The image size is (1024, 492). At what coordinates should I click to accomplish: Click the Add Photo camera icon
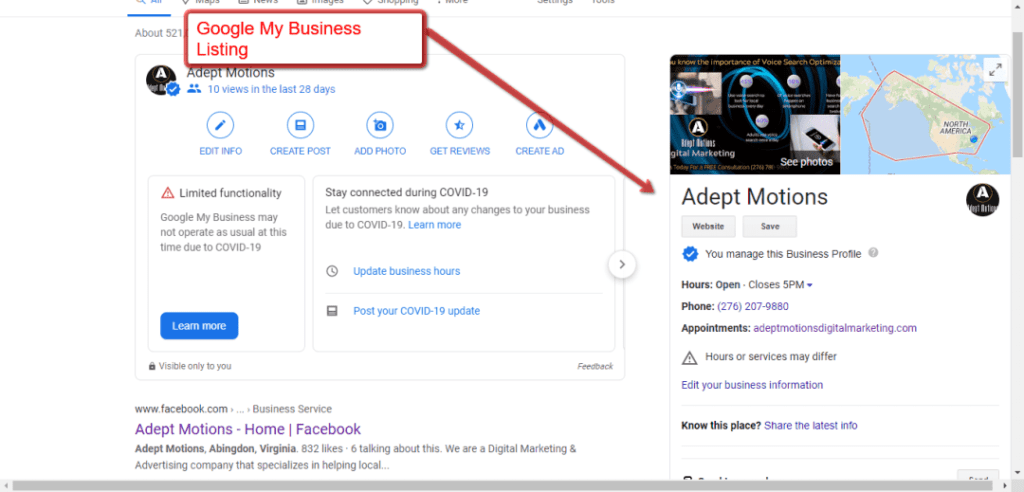coord(380,125)
